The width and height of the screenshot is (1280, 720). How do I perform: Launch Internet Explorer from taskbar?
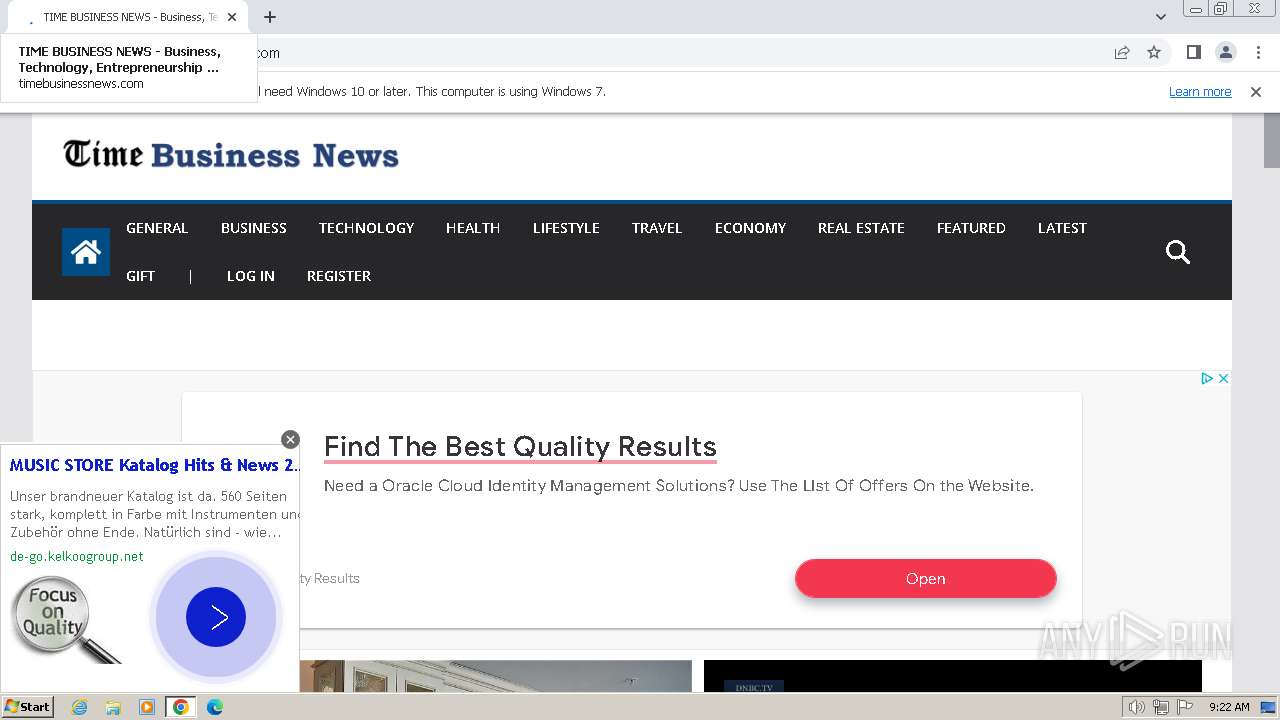(79, 707)
